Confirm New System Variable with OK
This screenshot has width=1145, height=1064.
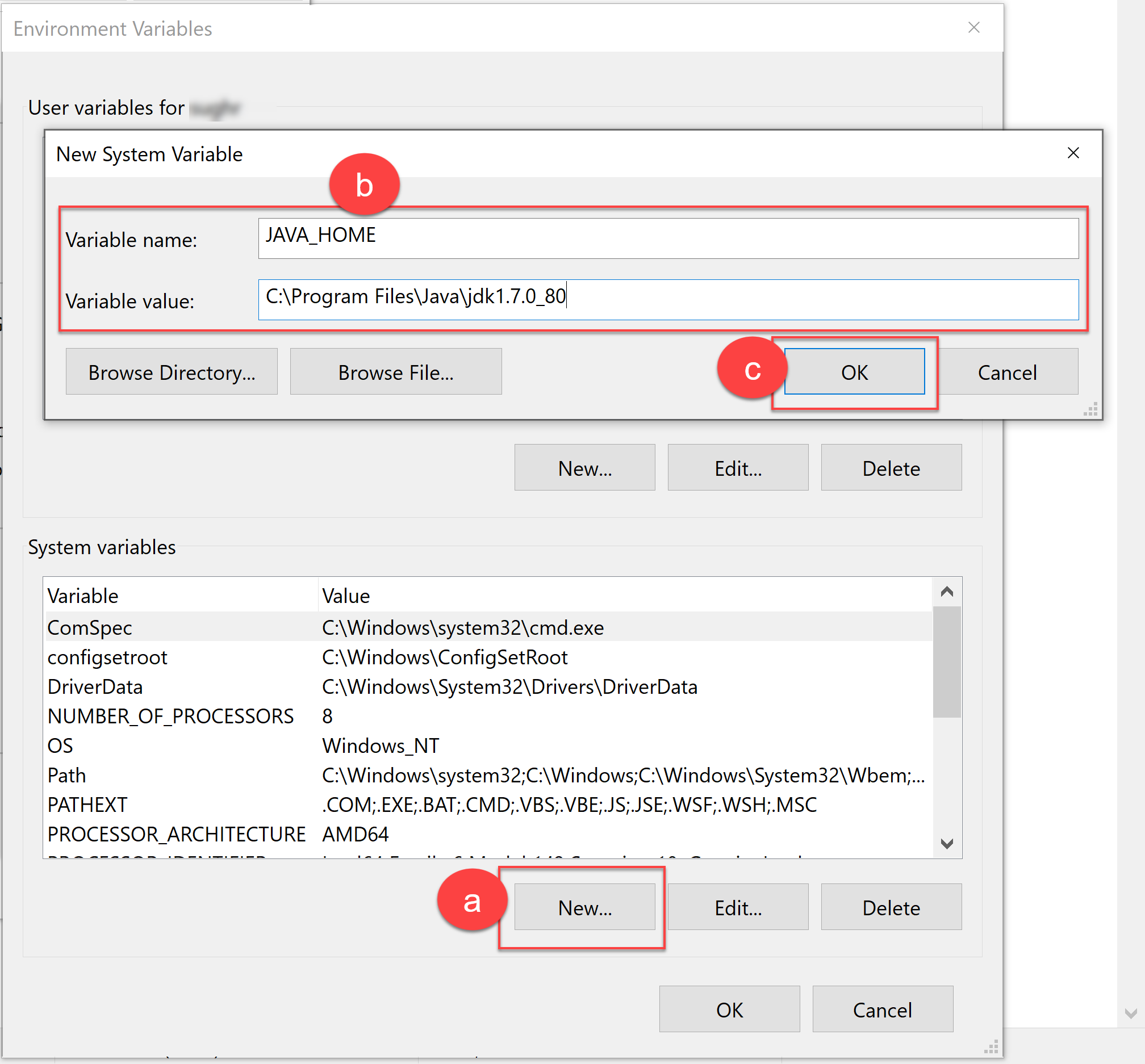click(x=854, y=371)
